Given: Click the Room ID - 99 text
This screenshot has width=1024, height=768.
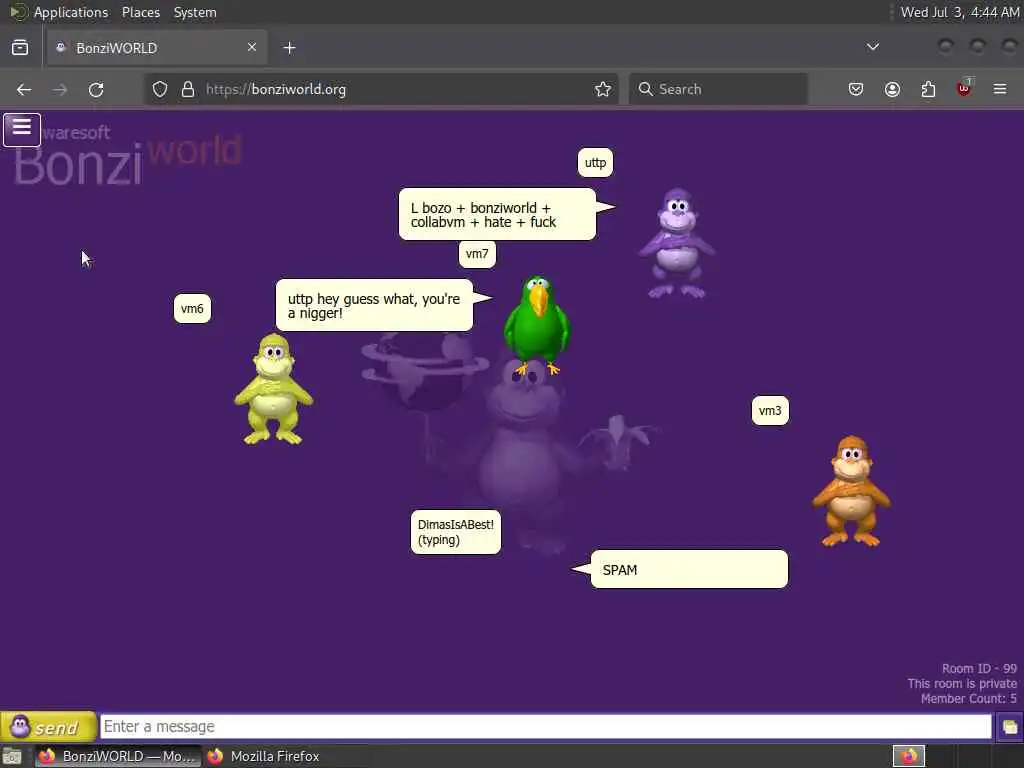Looking at the screenshot, I should 979,669.
